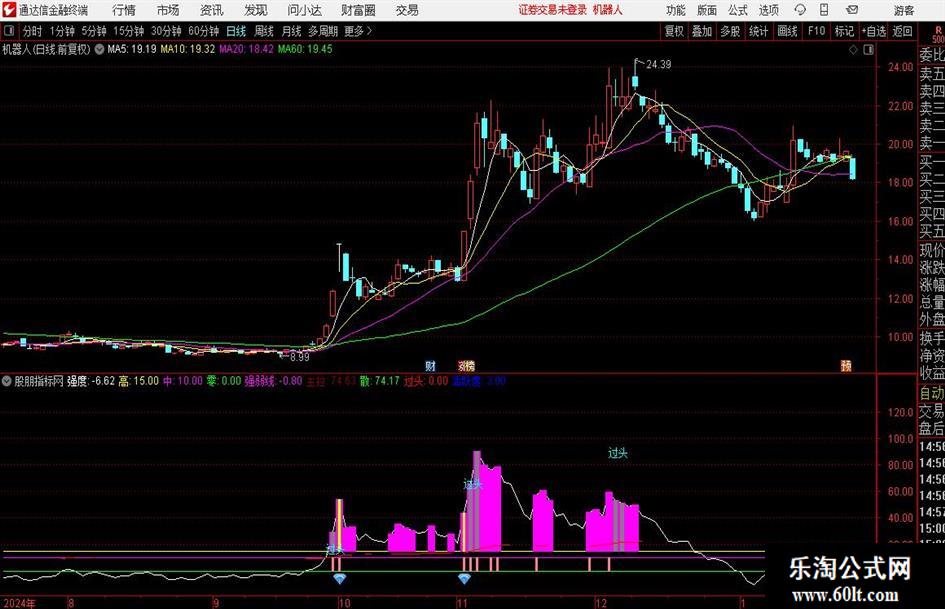Toggle the left sidebar panel icon

(9, 31)
